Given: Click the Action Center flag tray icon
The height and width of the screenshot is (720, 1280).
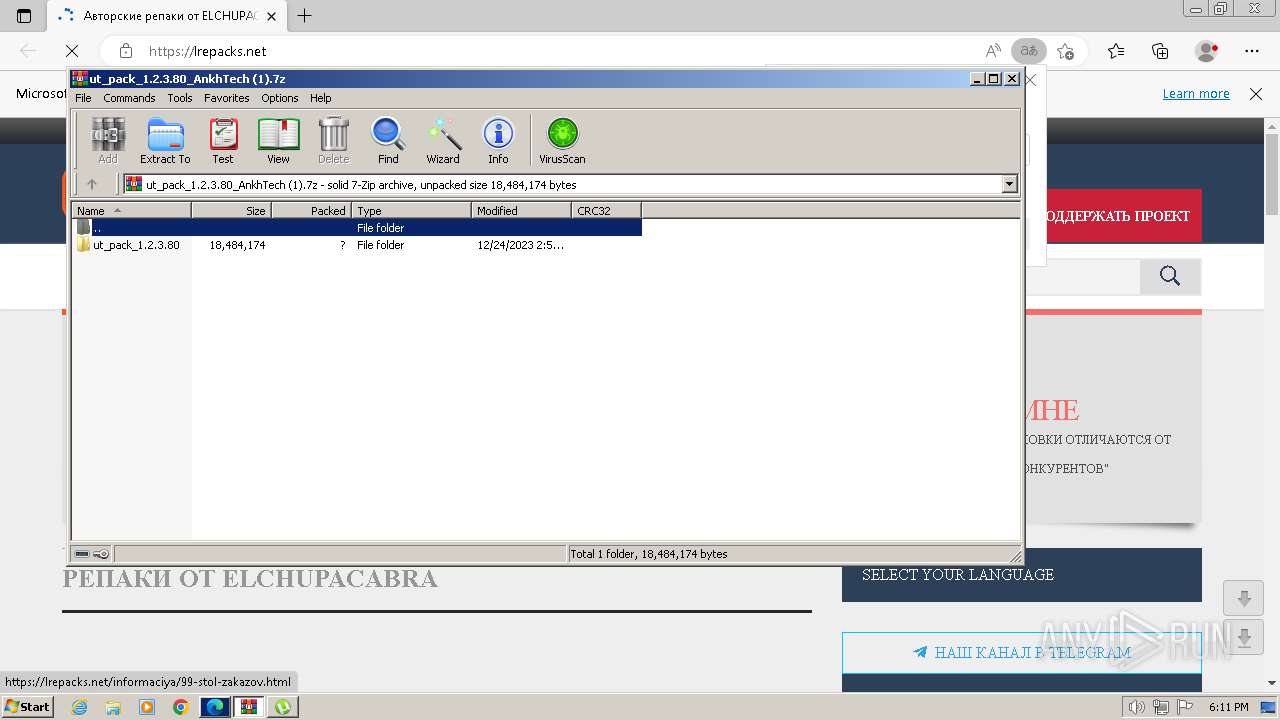Looking at the screenshot, I should coord(1184,707).
